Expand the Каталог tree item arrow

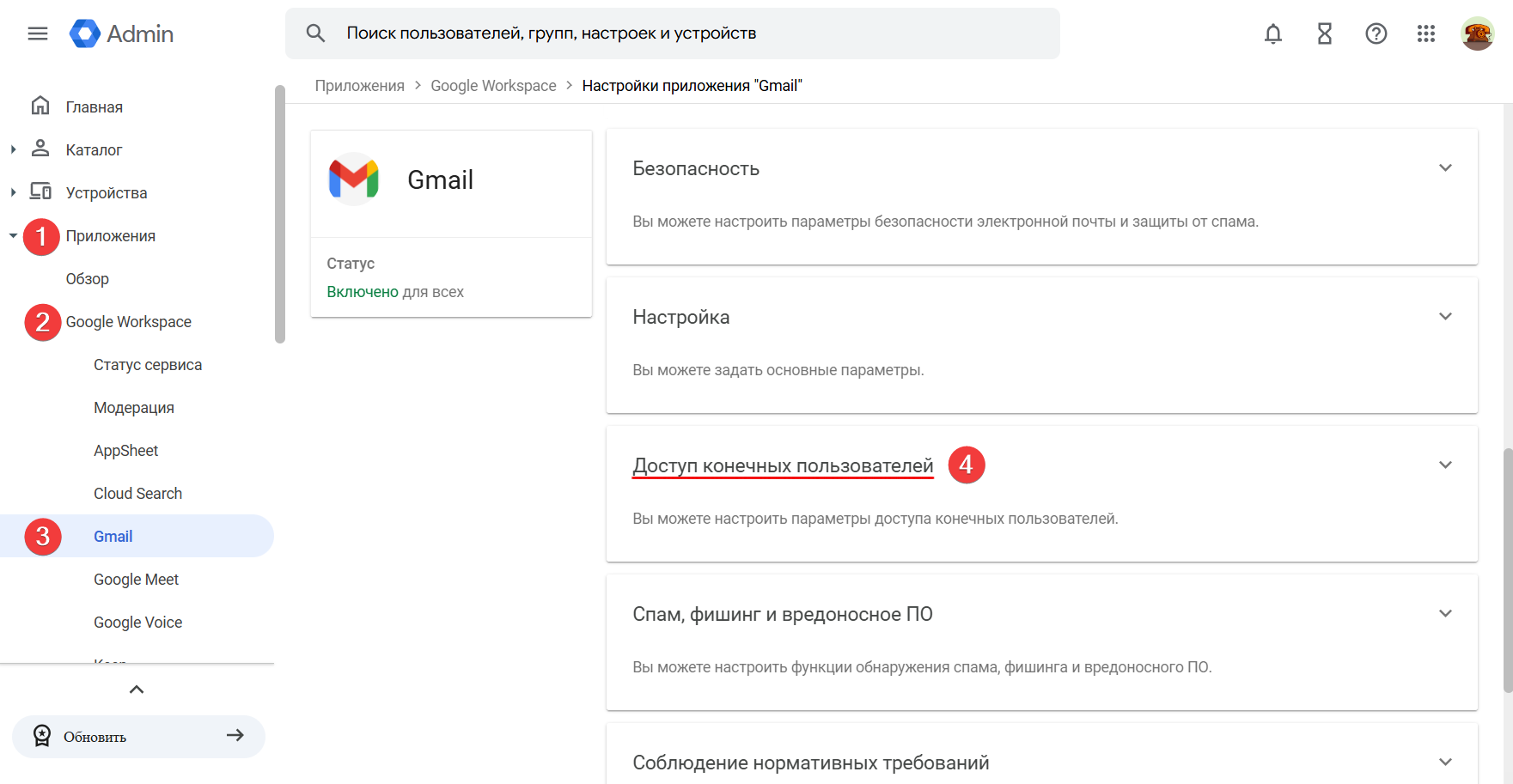(x=13, y=149)
